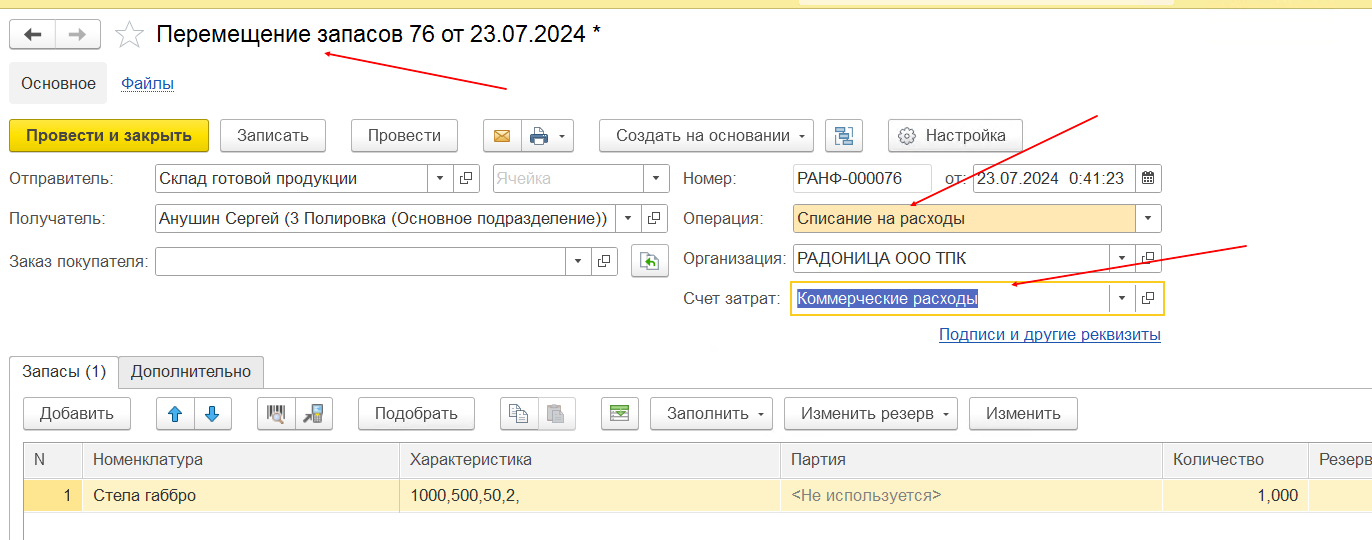
Task: Click the Номенклатура column header
Action: coord(241,460)
